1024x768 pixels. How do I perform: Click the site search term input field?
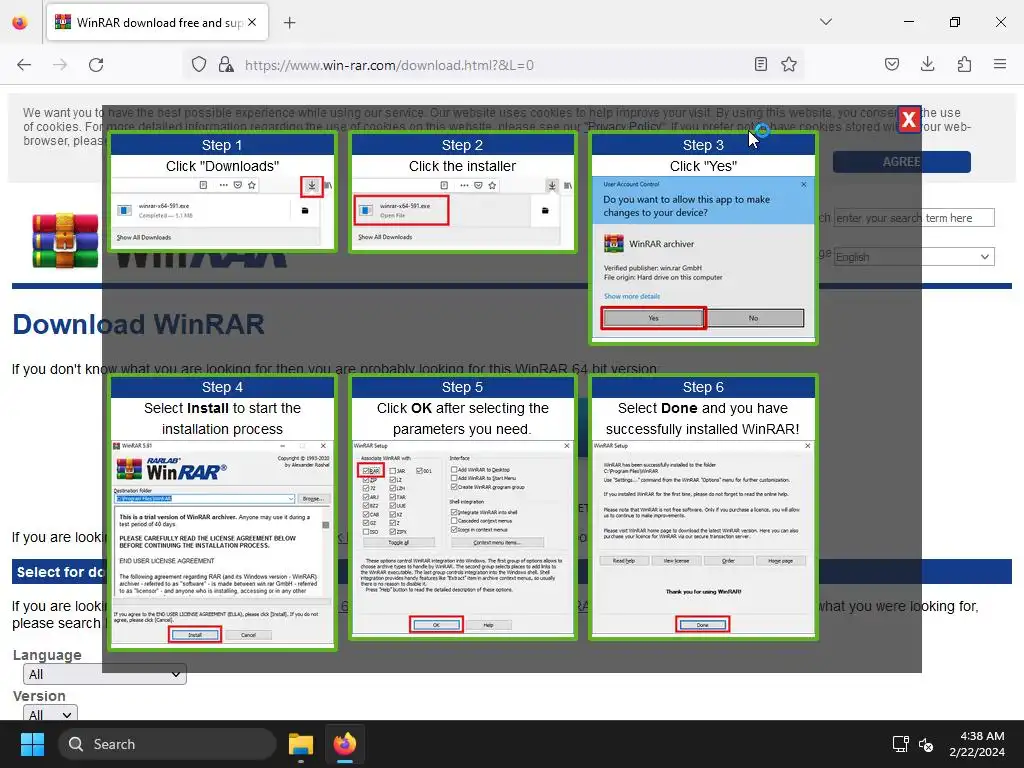[x=914, y=218]
